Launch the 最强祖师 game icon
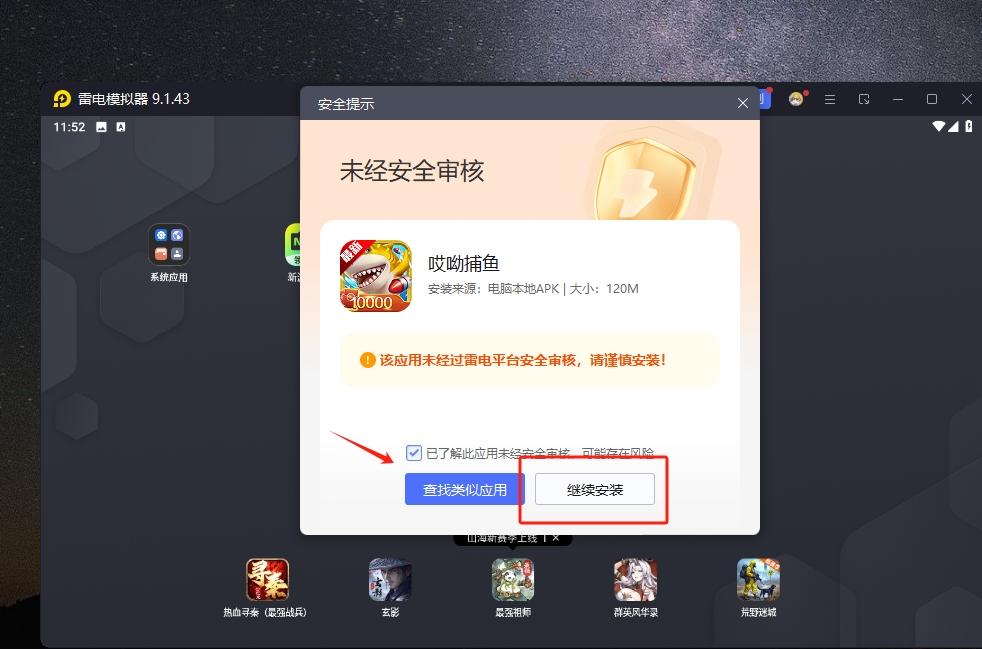 click(x=512, y=580)
